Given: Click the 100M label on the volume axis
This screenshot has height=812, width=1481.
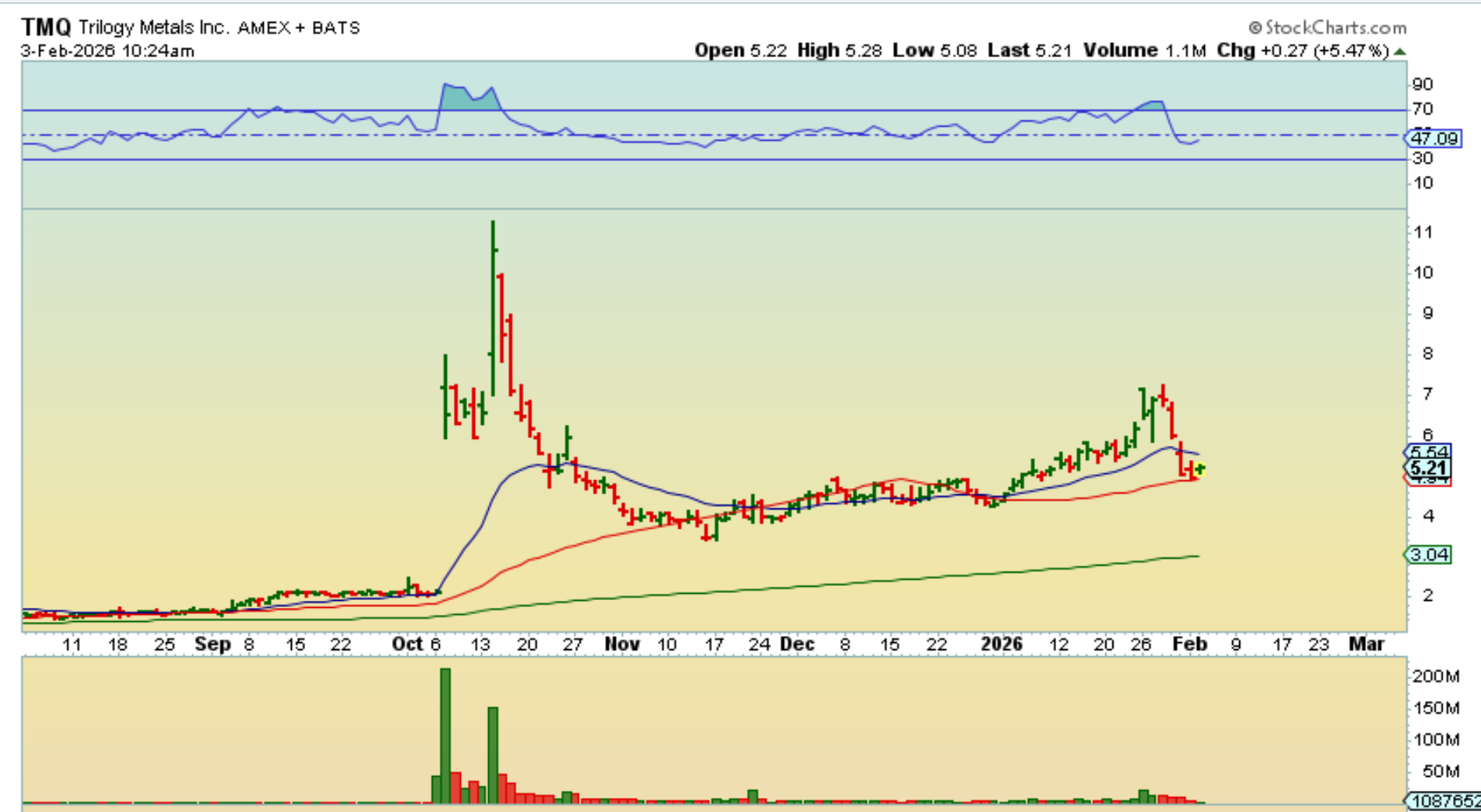Looking at the screenshot, I should 1436,739.
